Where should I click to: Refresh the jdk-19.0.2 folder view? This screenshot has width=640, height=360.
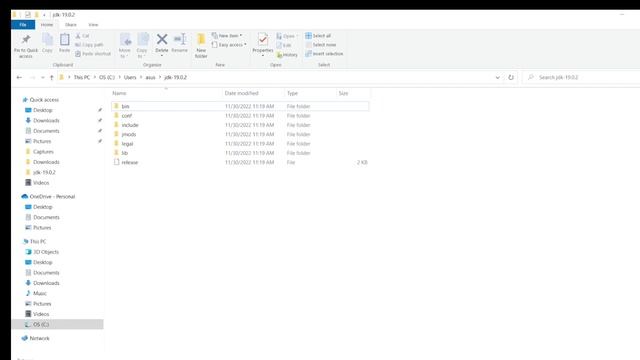(511, 77)
